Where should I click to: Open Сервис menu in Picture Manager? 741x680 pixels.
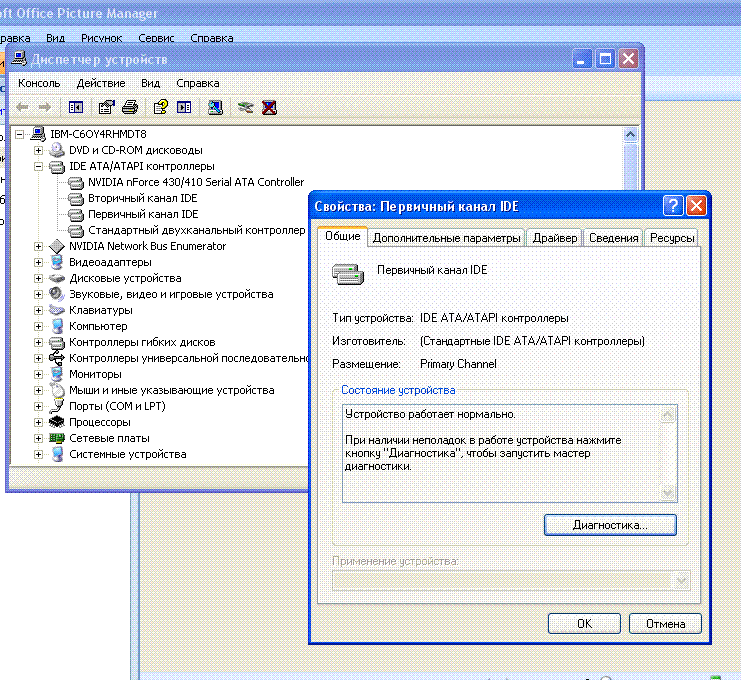[156, 38]
